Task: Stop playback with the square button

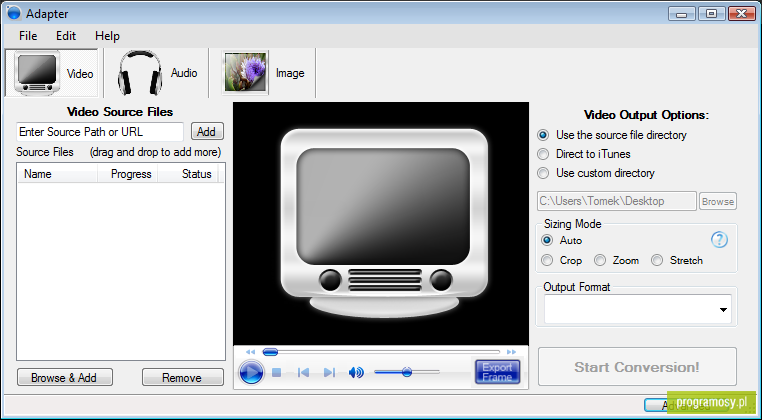Action: tap(277, 373)
